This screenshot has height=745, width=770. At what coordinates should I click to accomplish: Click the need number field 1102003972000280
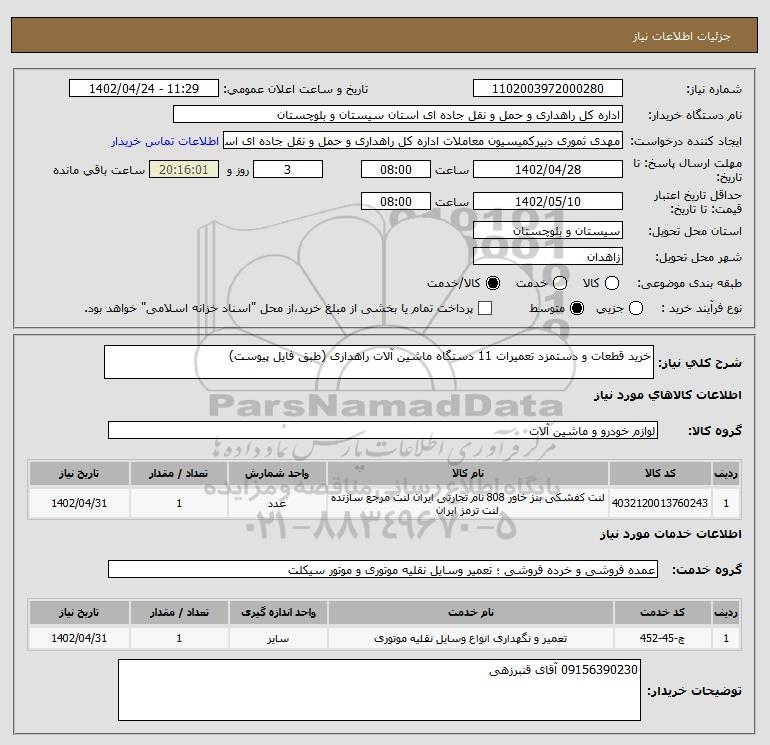pos(548,88)
